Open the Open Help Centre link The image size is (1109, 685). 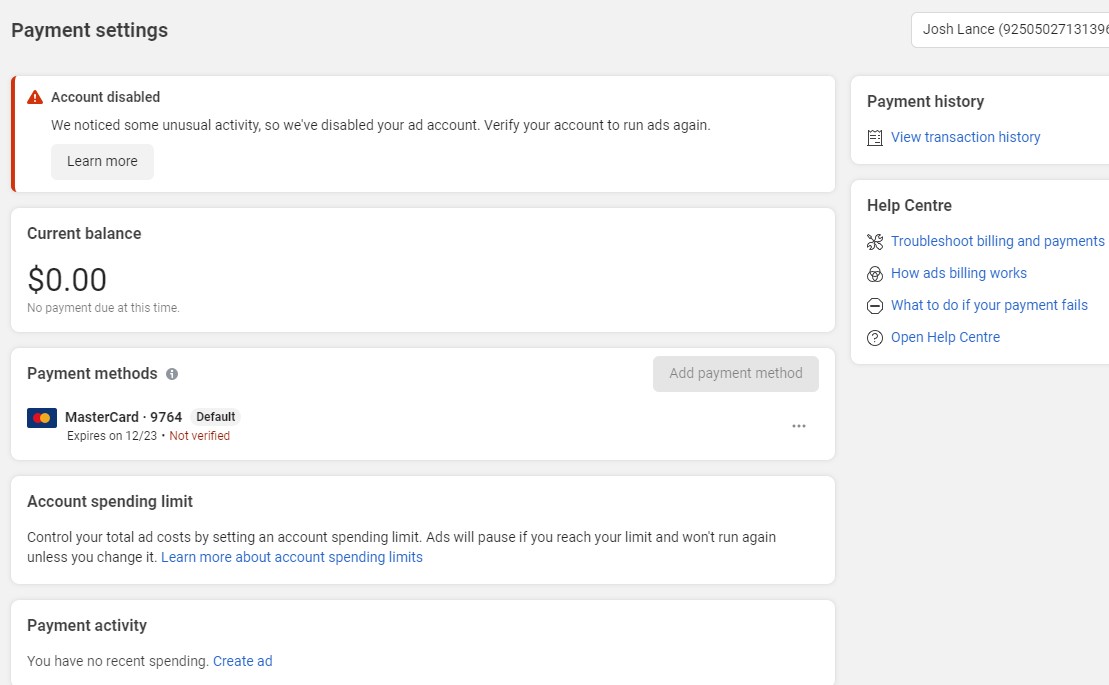945,337
